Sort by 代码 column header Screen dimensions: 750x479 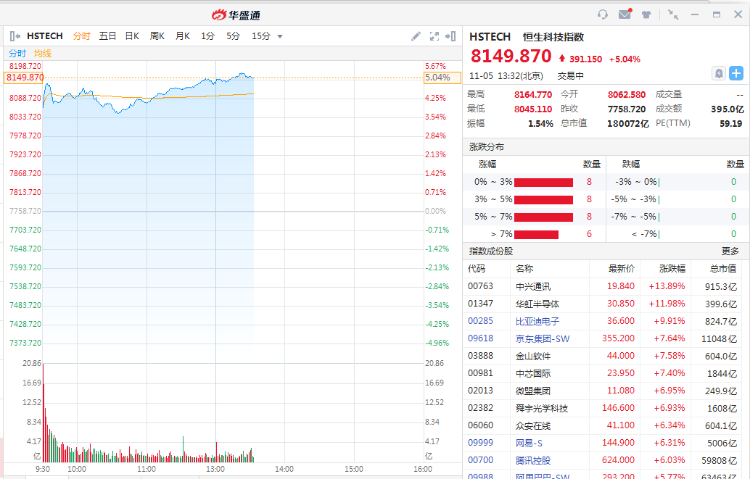[x=476, y=268]
